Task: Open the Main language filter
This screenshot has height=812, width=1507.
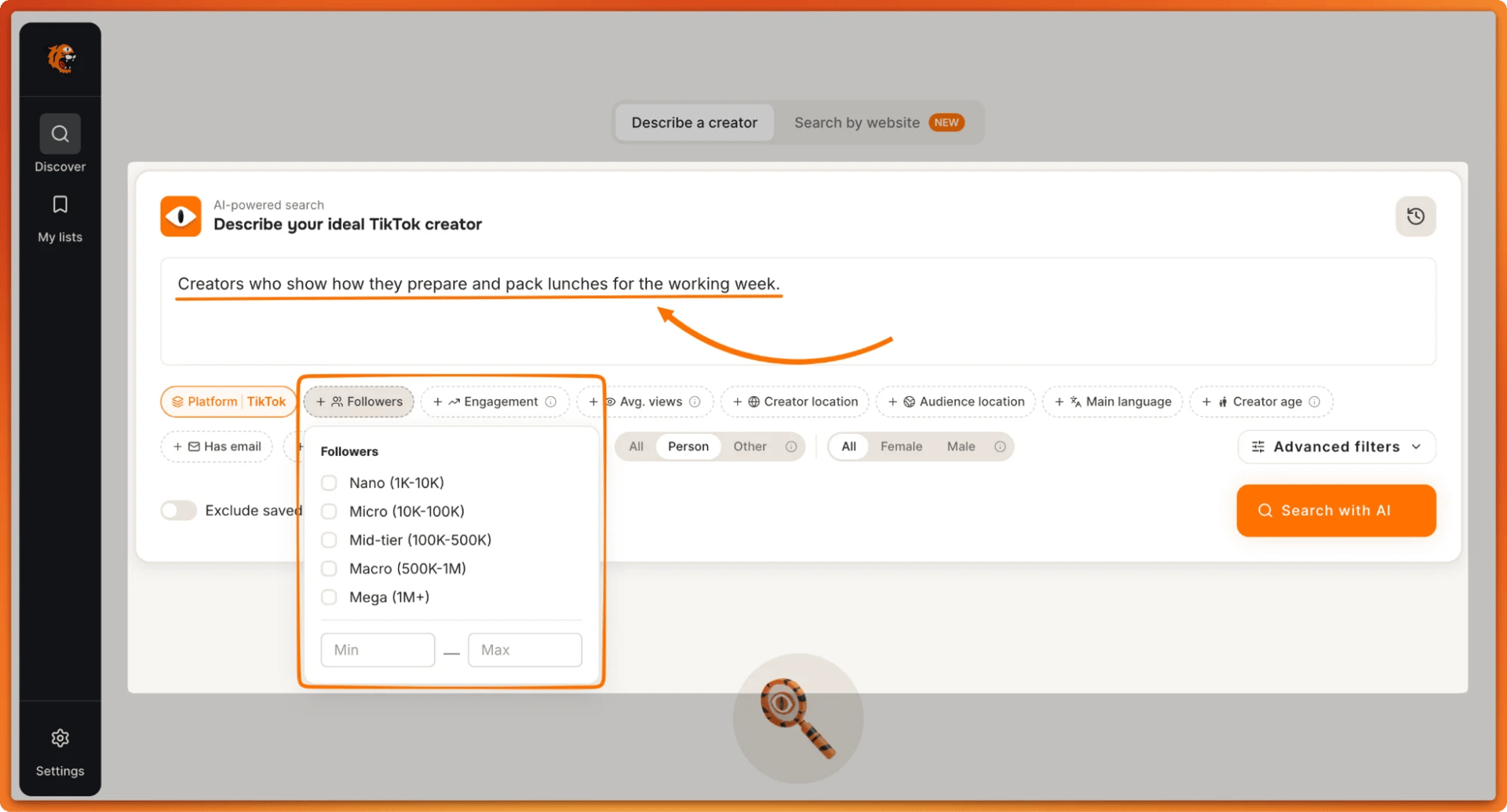Action: [1113, 402]
